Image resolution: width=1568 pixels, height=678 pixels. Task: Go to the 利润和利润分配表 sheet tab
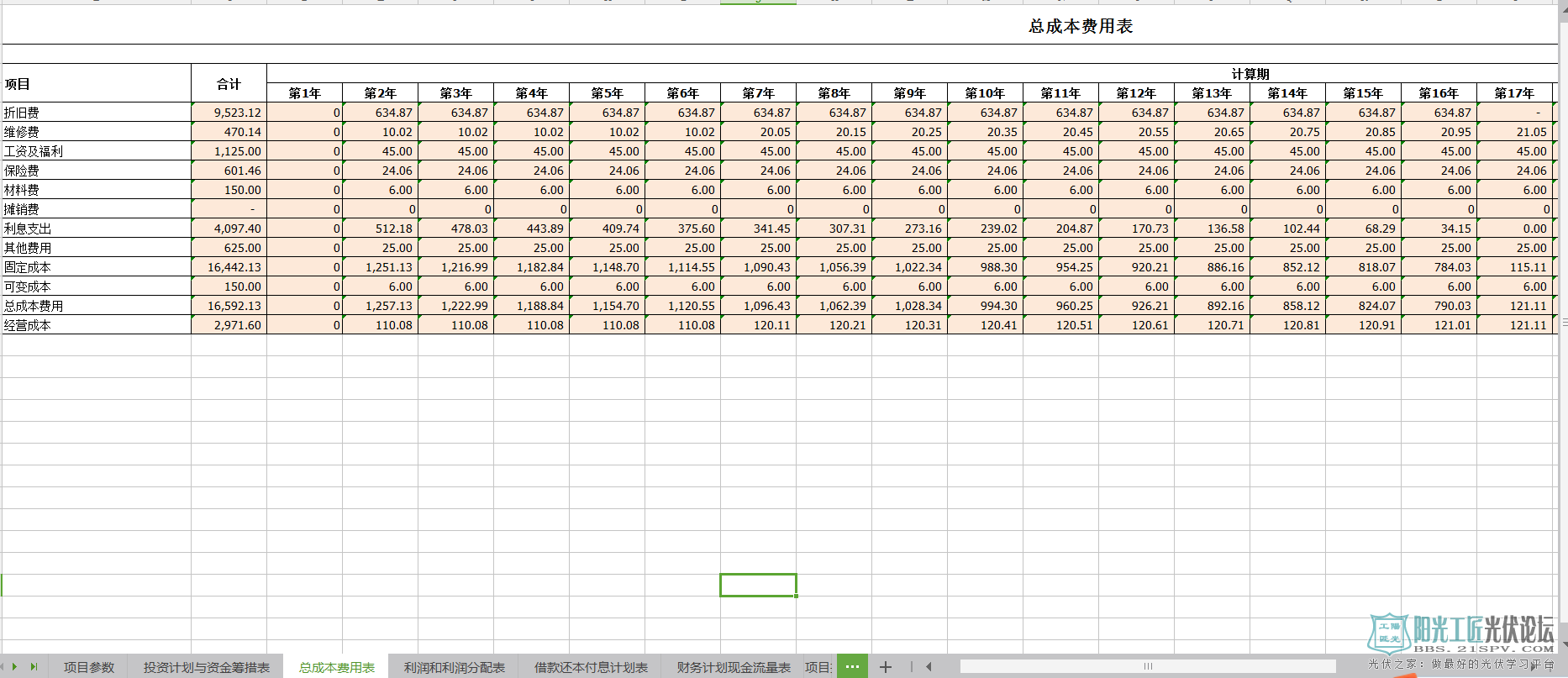(454, 668)
